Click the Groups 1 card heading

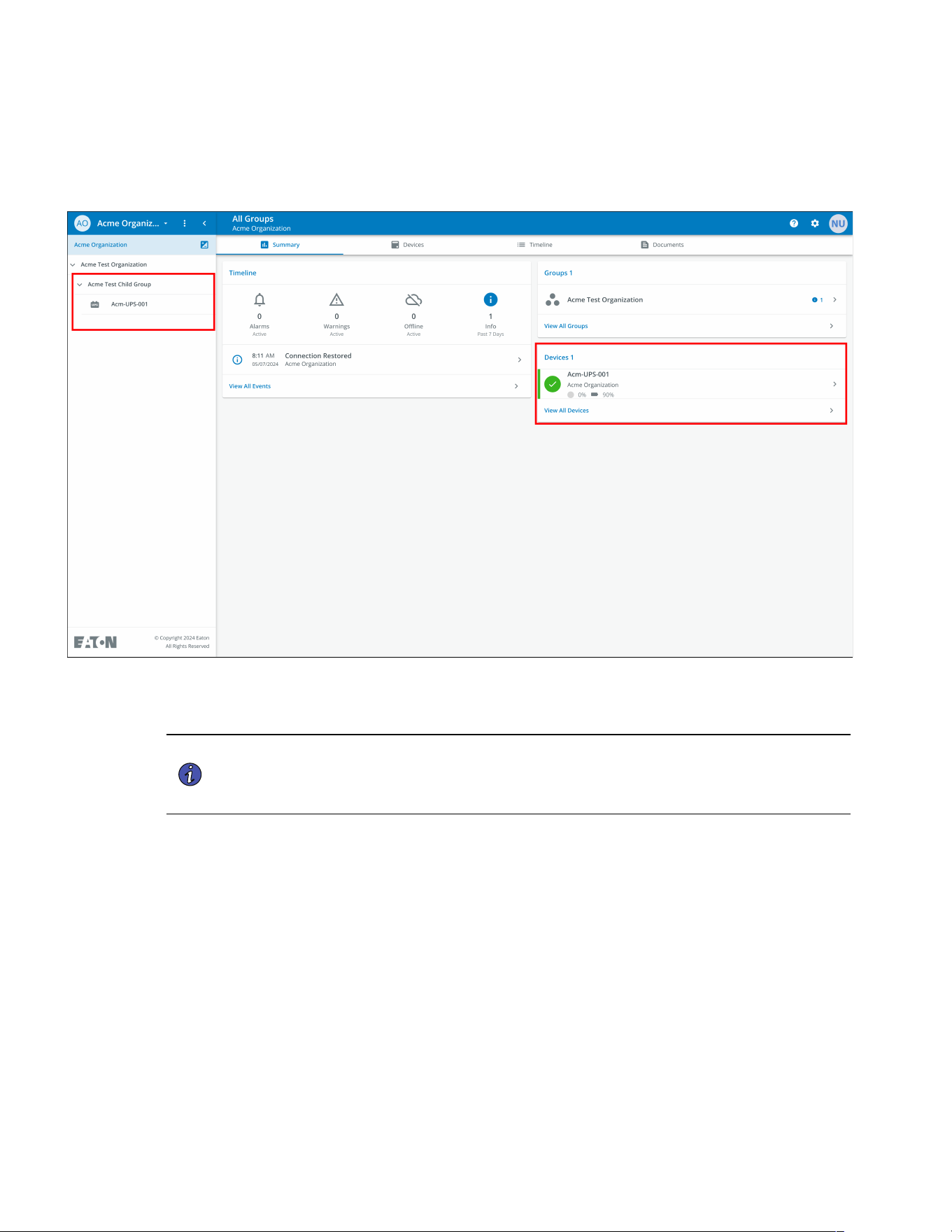[558, 273]
